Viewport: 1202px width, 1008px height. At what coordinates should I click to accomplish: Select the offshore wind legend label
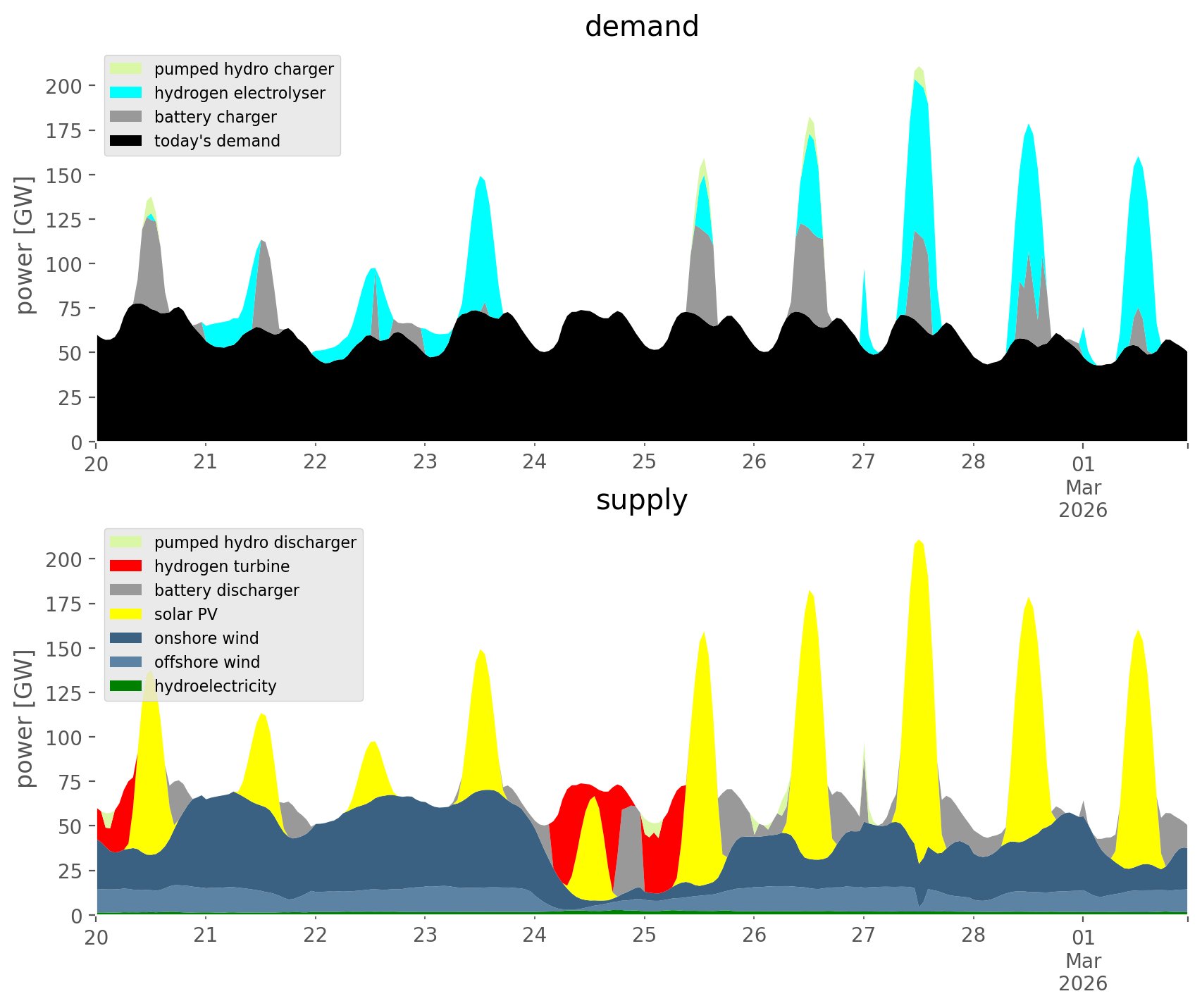(x=206, y=662)
